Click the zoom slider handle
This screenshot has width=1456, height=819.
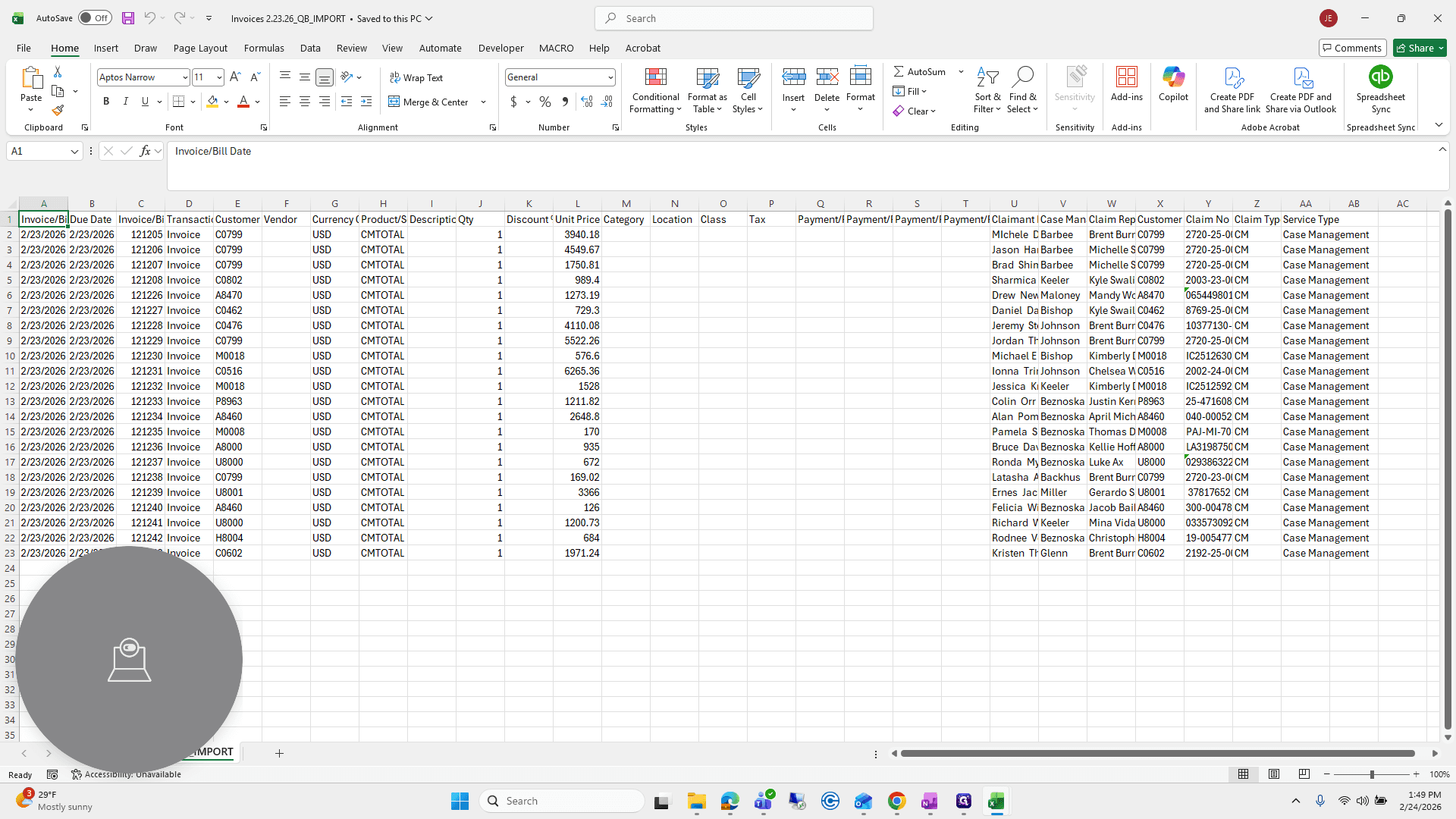click(1371, 774)
